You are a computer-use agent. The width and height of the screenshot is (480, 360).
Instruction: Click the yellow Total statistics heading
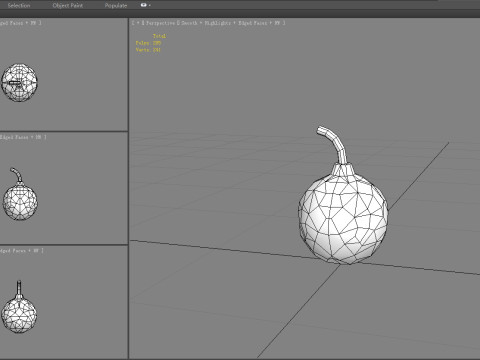point(159,36)
